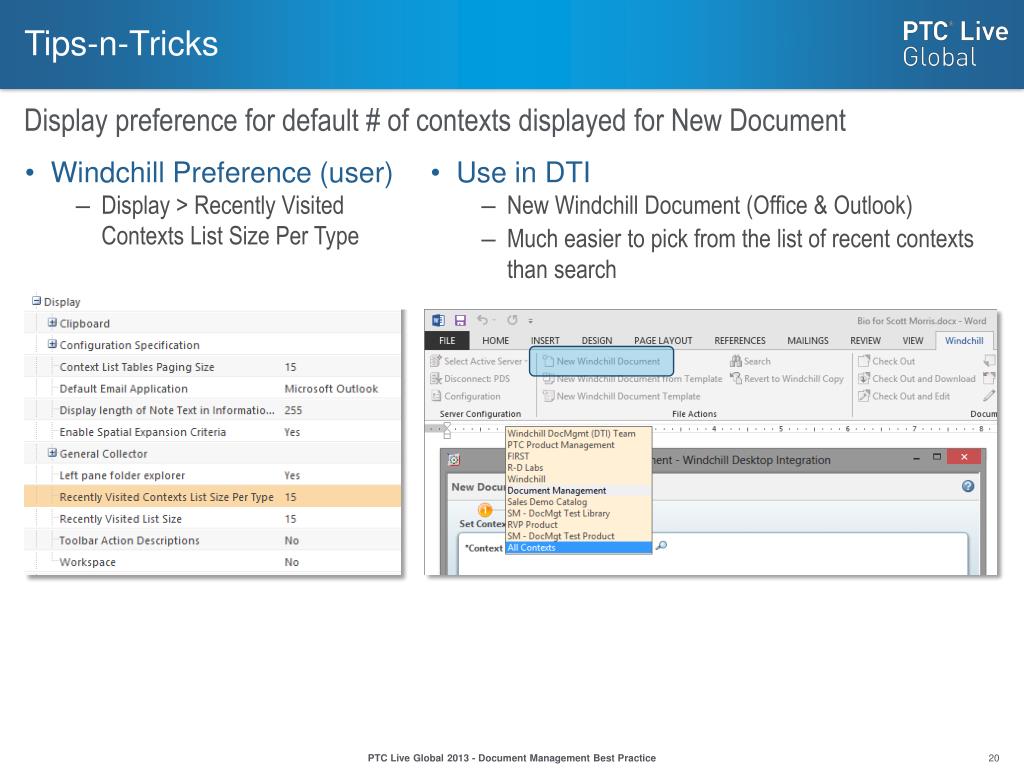Screen dimensions: 1024x768
Task: Switch to the VIEW tab
Action: (x=913, y=341)
